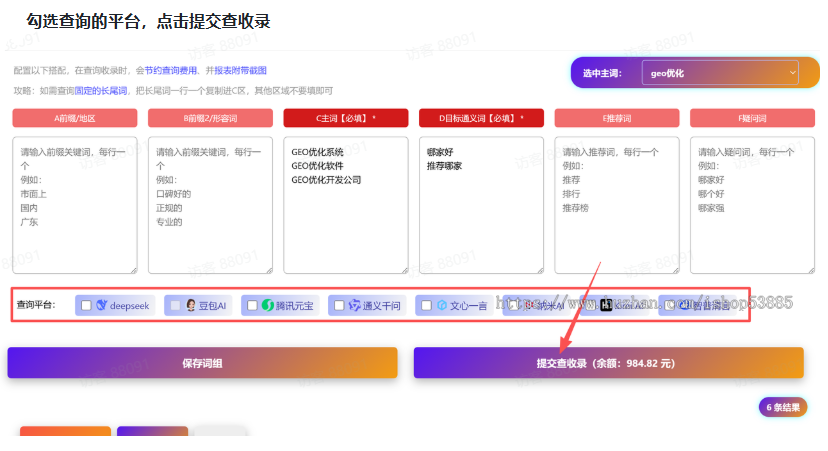Click the 哪家好 line in D目标通义词 textarea
828x451 pixels.
pyautogui.click(x=440, y=152)
